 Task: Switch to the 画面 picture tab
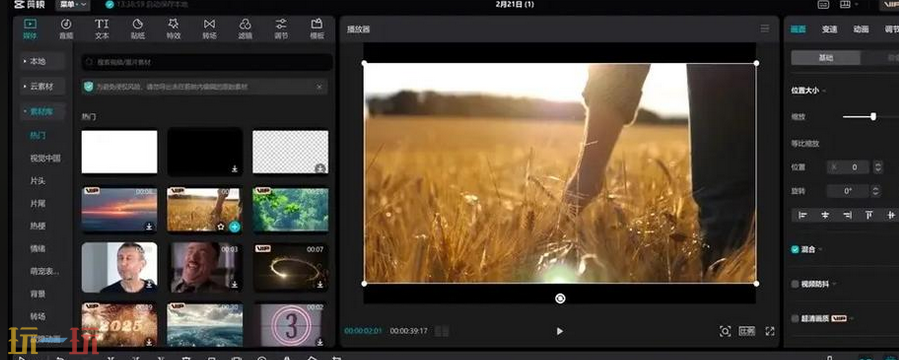tap(798, 29)
